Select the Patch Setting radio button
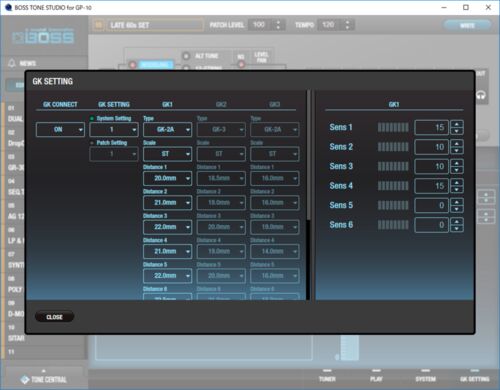Screen dimensions: 500x390 click(92, 143)
